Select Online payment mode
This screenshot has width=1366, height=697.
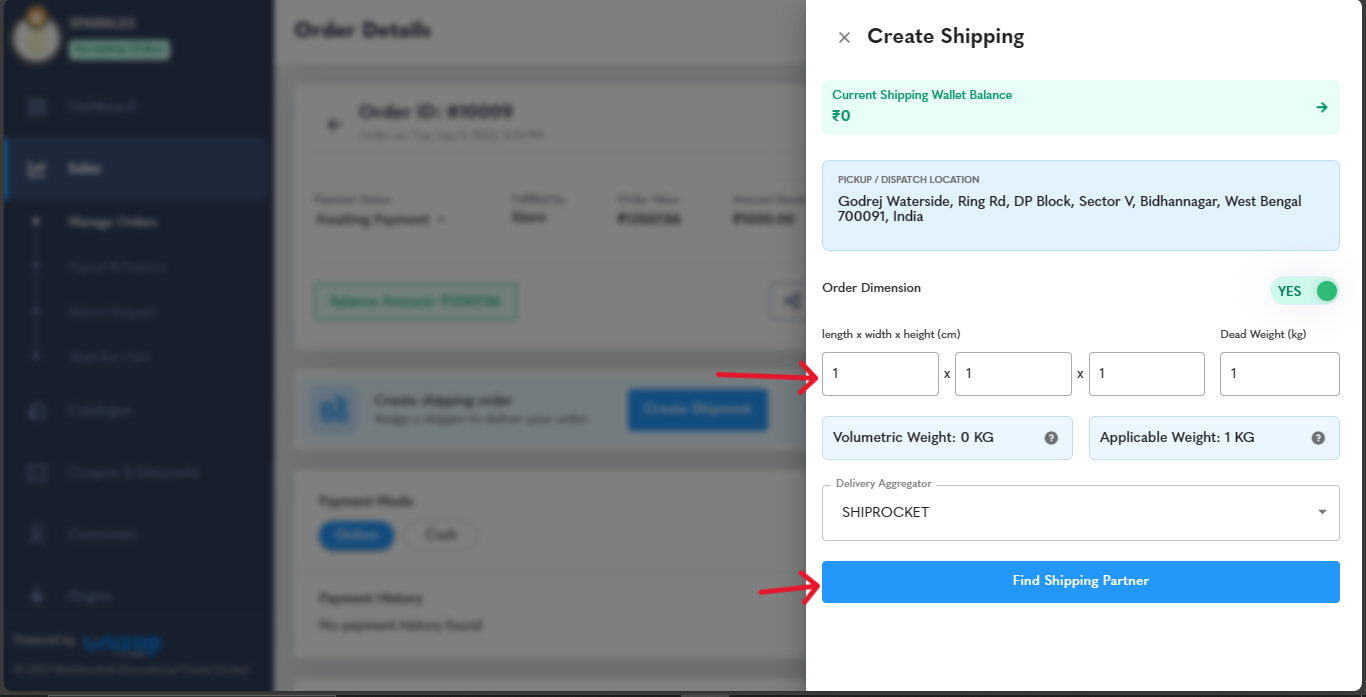coord(358,535)
